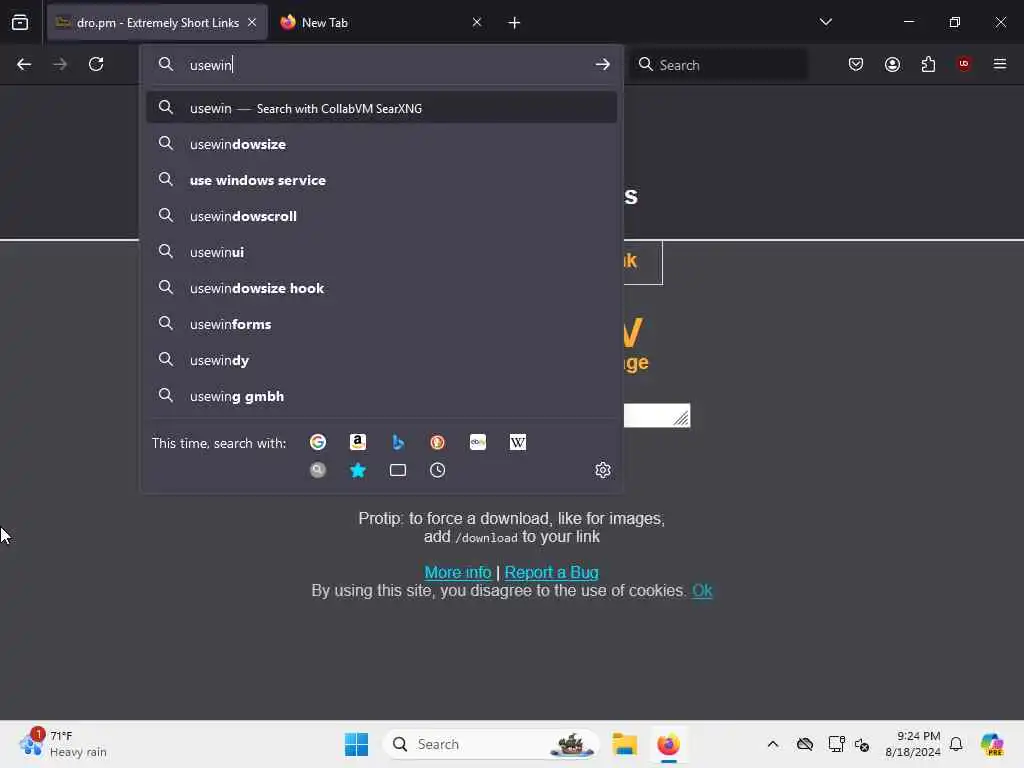Open the weather widget showing Heavy rain

point(63,744)
